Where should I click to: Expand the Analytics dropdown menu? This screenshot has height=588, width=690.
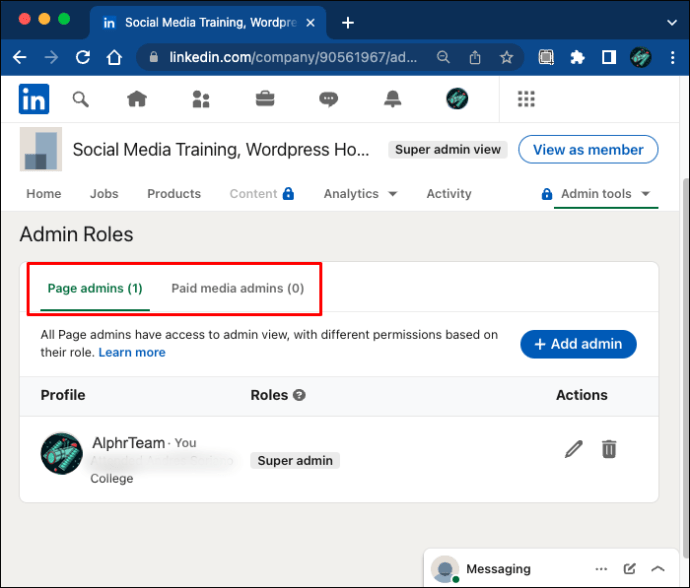[360, 194]
